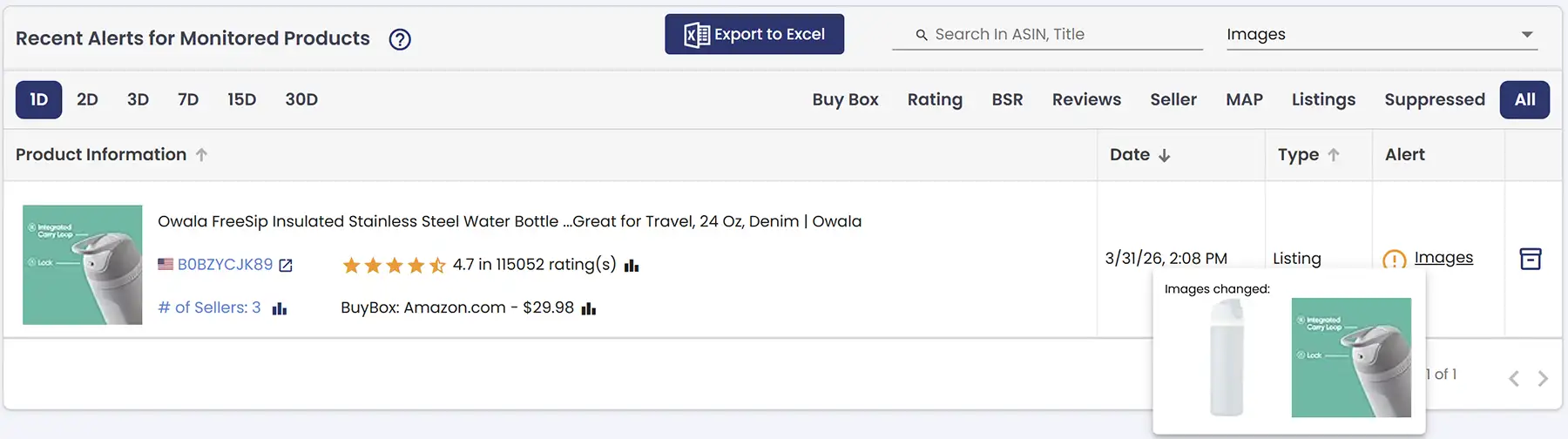Go to previous page arrow
This screenshot has width=1568, height=439.
1514,378
